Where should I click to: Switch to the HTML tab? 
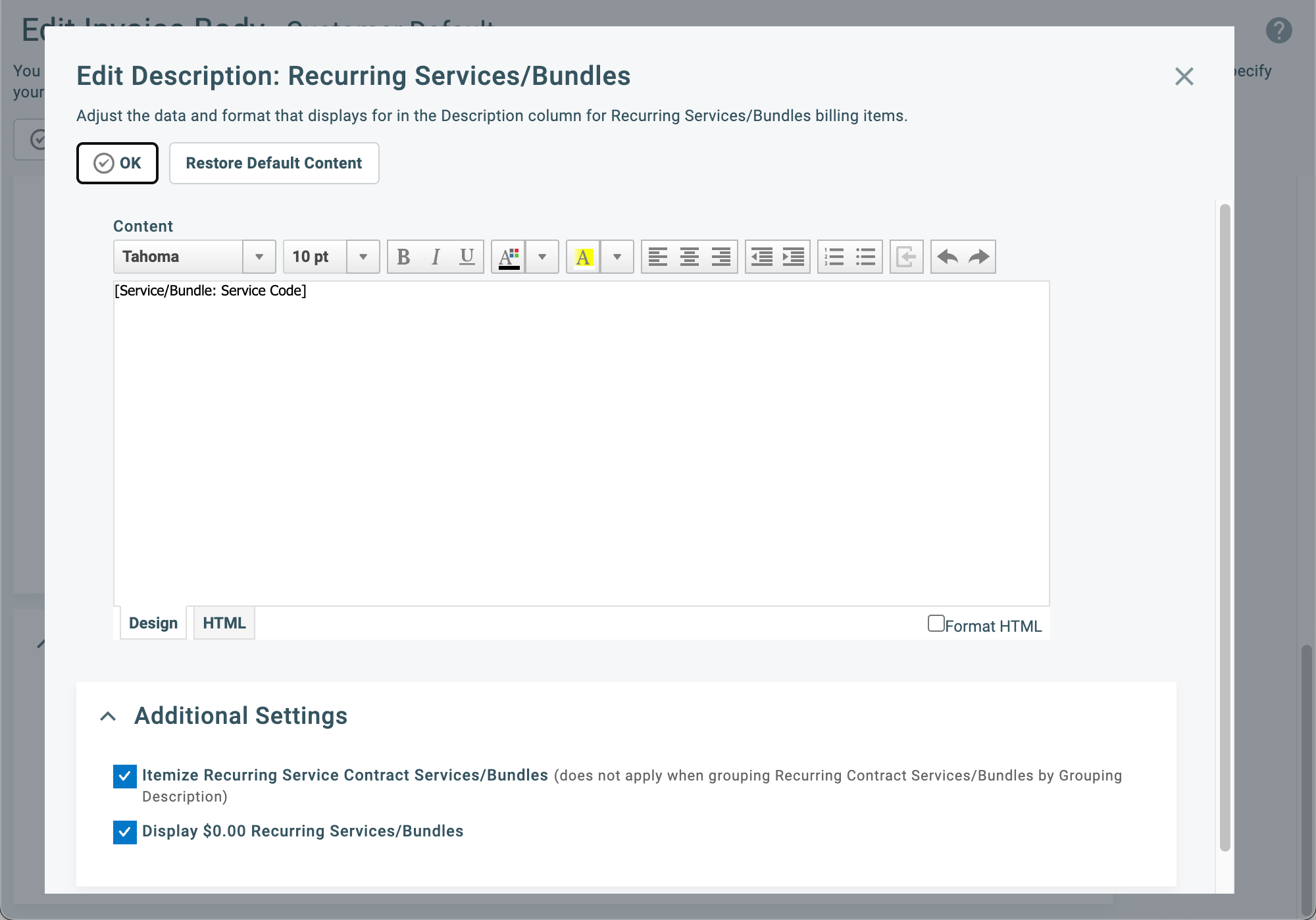coord(224,623)
